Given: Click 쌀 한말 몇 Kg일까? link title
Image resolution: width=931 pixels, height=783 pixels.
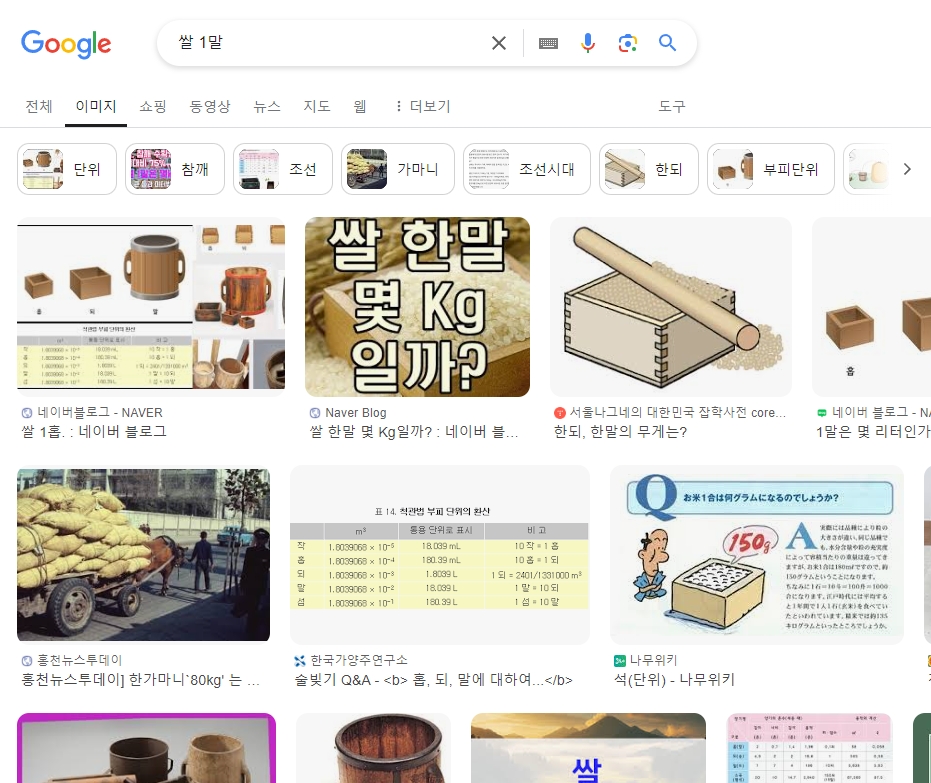Looking at the screenshot, I should 414,432.
